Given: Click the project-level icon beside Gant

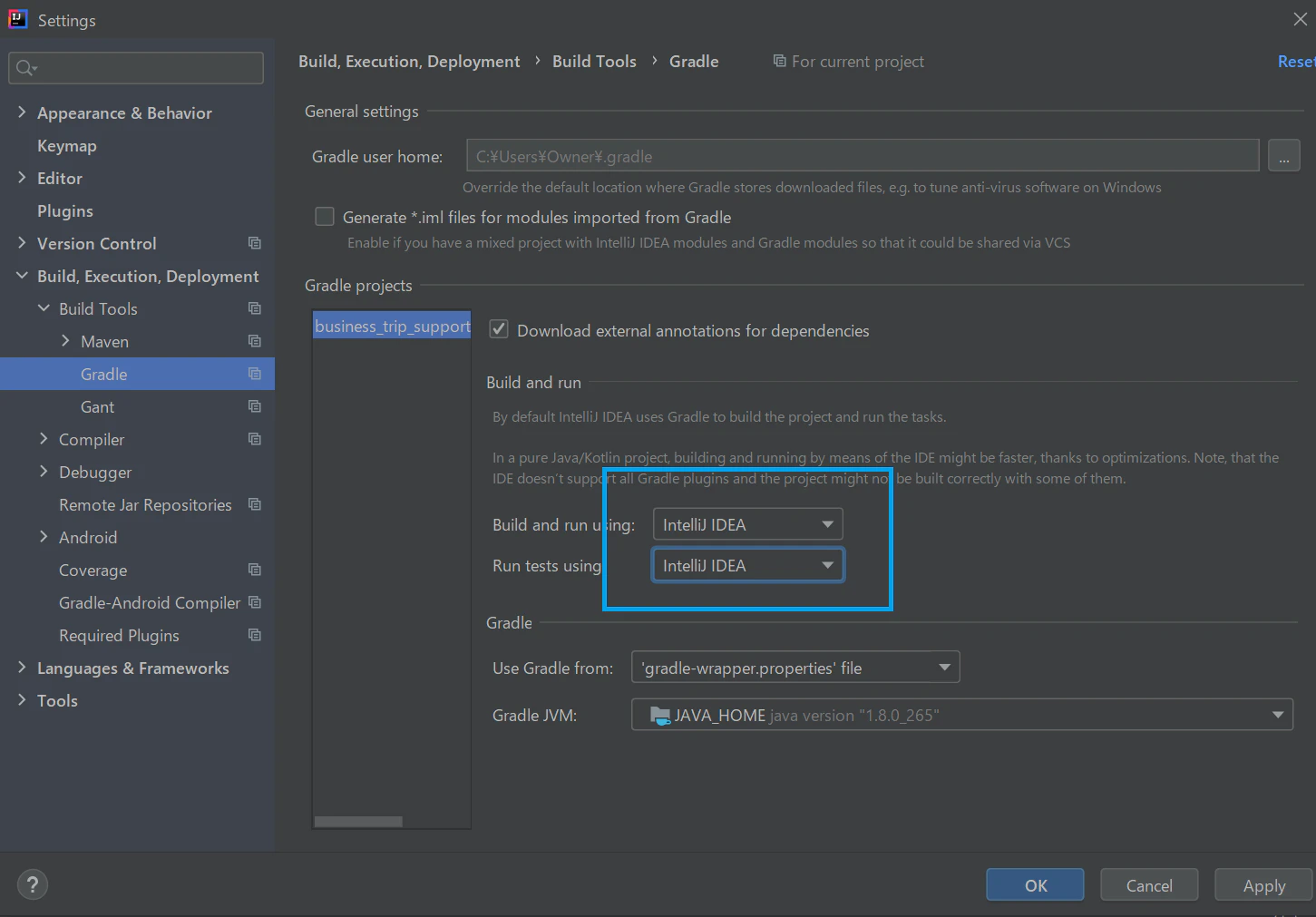Looking at the screenshot, I should [x=255, y=406].
